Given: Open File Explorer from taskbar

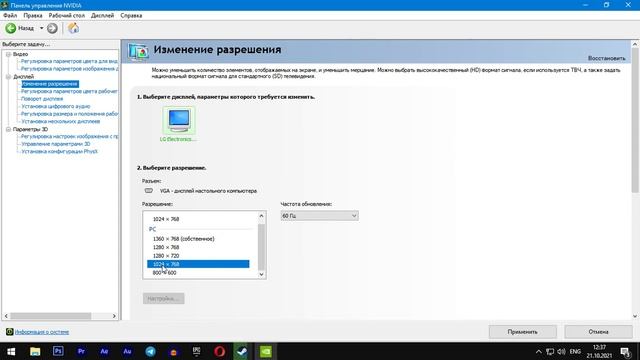Looking at the screenshot, I should [x=35, y=351].
